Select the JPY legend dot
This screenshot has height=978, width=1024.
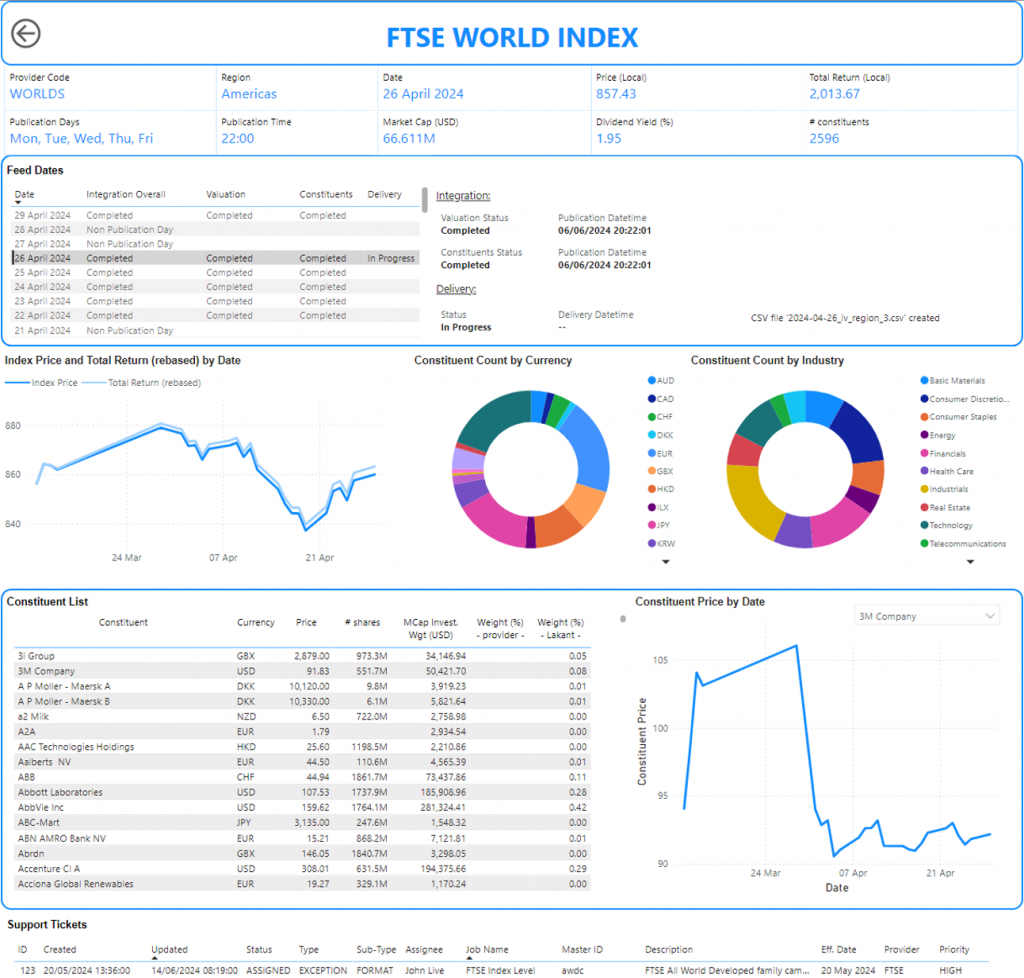tap(651, 525)
